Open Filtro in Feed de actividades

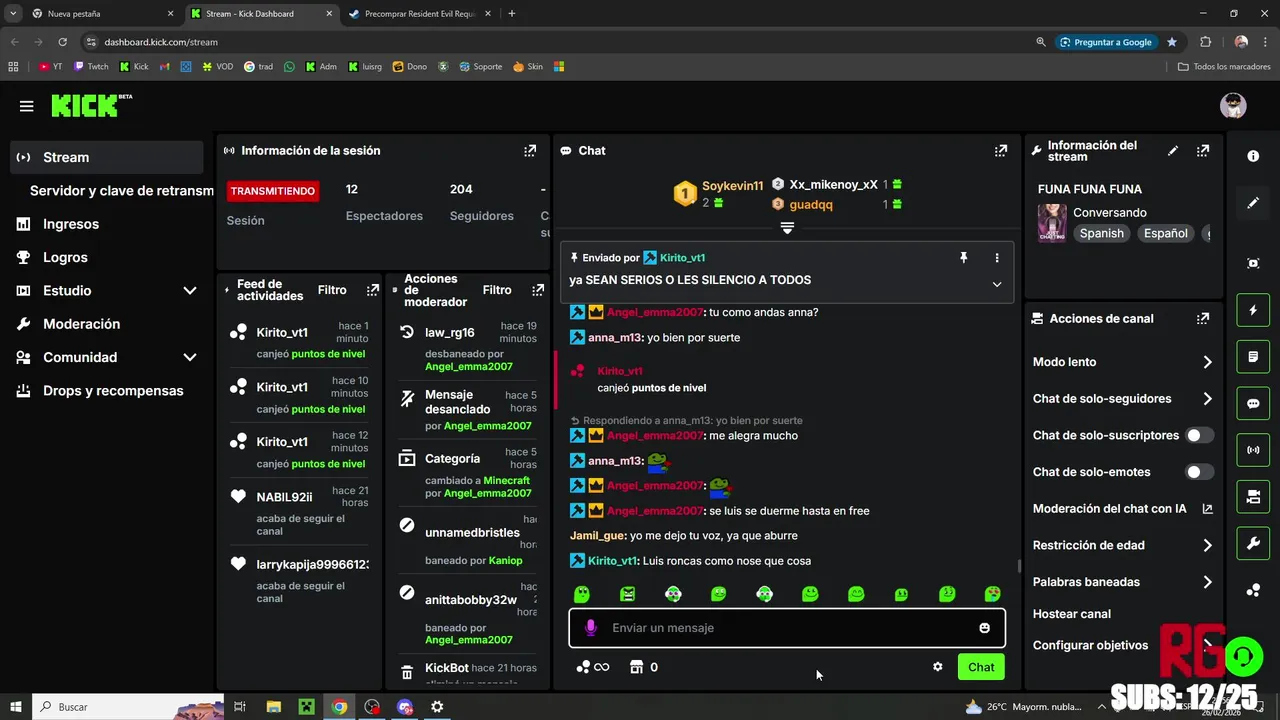click(x=332, y=290)
